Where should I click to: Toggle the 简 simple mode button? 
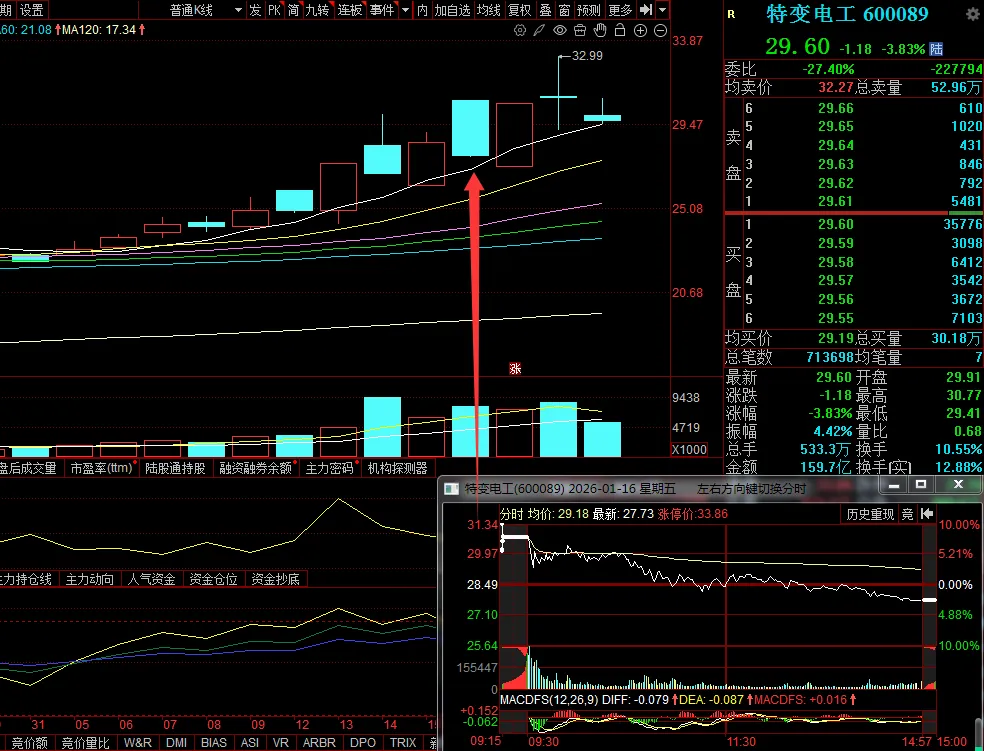click(293, 9)
